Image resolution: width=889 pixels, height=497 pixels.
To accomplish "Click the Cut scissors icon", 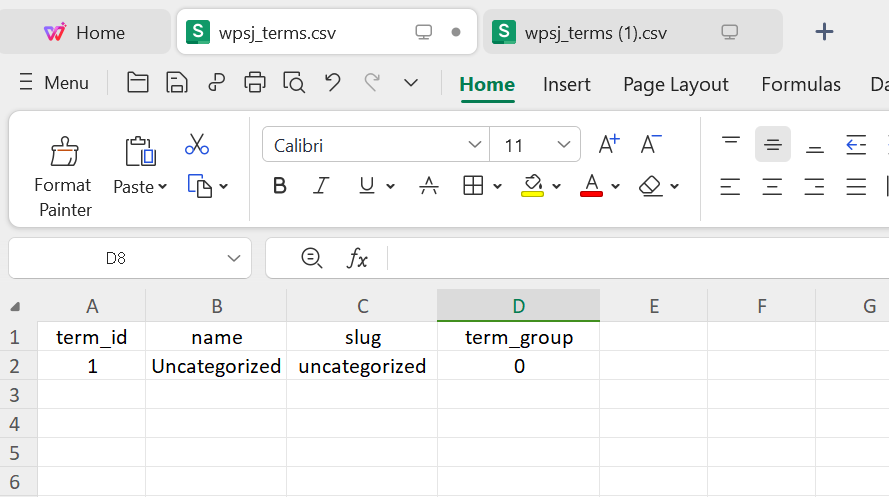I will coord(197,145).
